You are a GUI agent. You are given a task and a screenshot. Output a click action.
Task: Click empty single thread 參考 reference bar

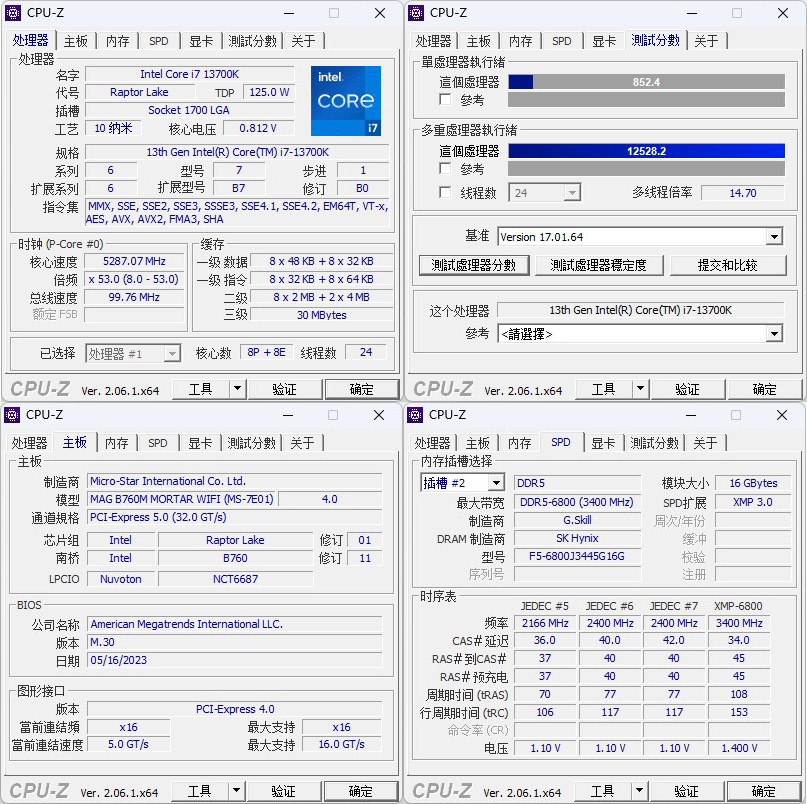pyautogui.click(x=646, y=99)
